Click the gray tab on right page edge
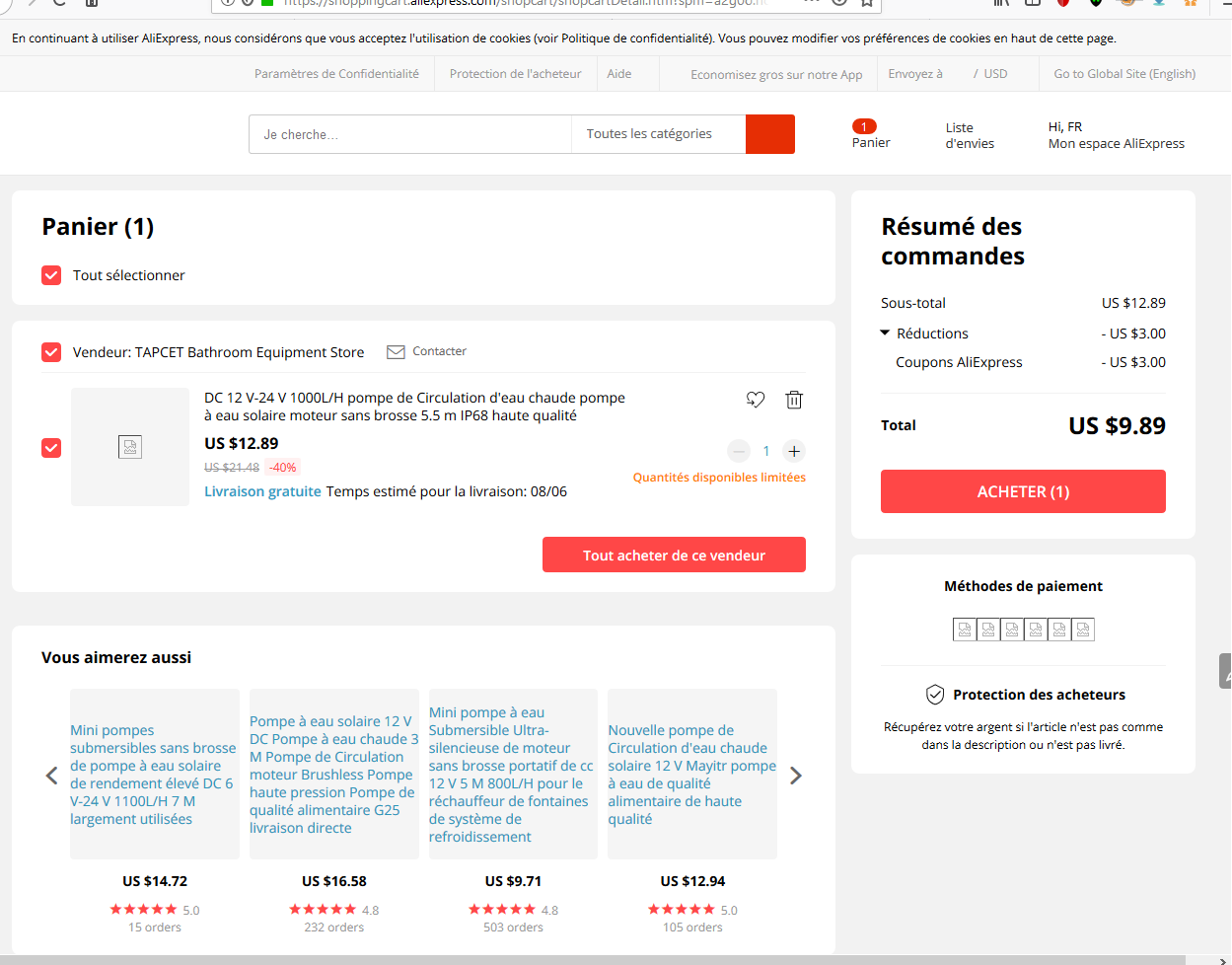 (x=1226, y=671)
